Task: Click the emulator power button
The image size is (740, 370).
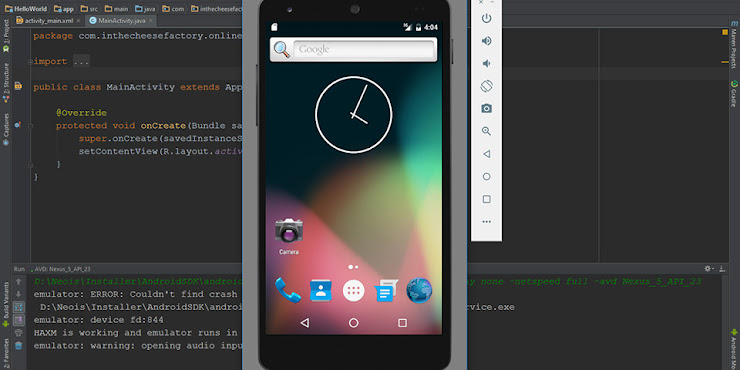Action: (x=487, y=18)
